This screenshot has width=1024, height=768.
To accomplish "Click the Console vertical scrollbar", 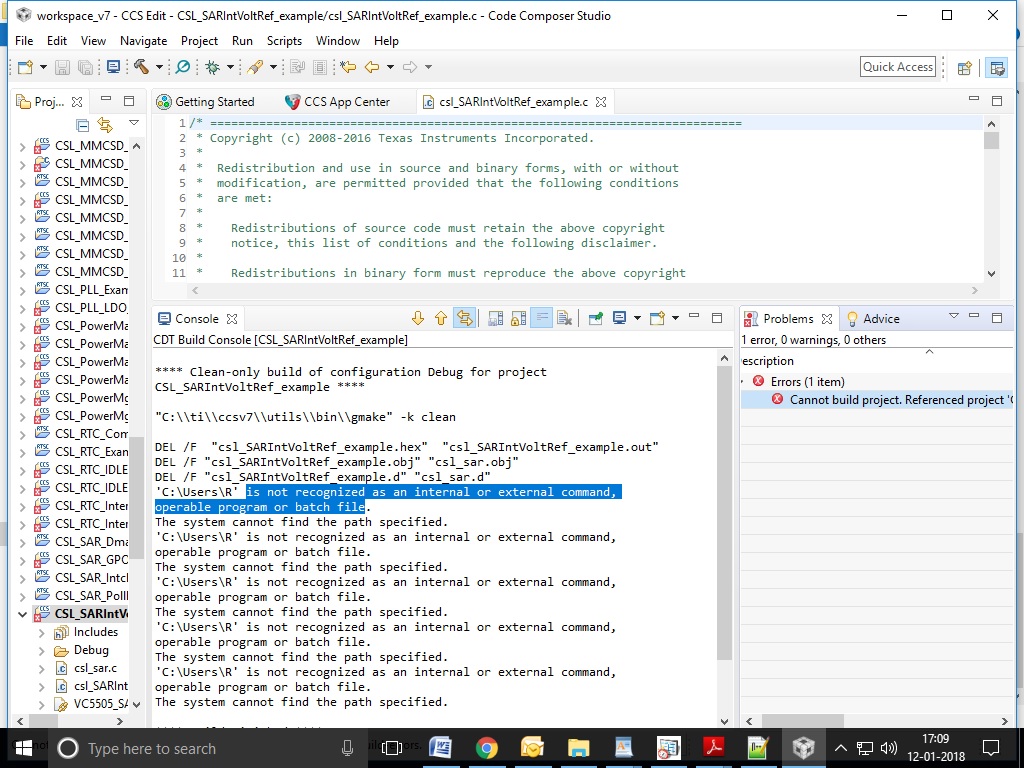I will click(x=724, y=513).
